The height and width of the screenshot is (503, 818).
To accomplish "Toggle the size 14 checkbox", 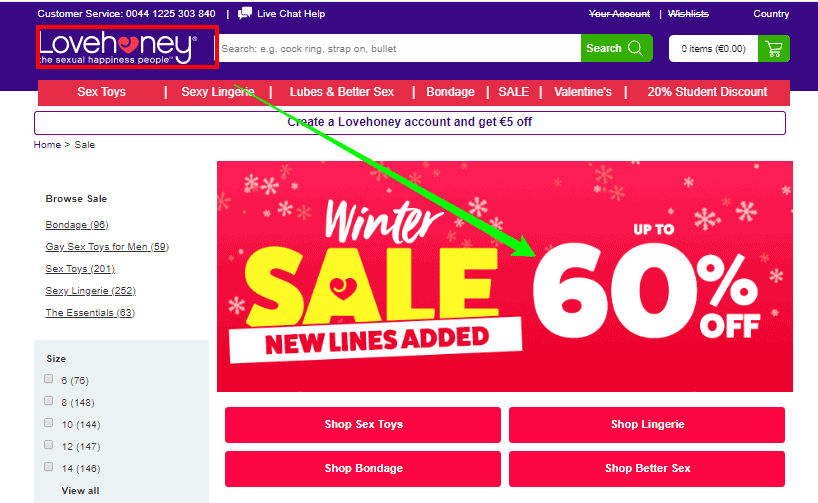I will pos(49,466).
